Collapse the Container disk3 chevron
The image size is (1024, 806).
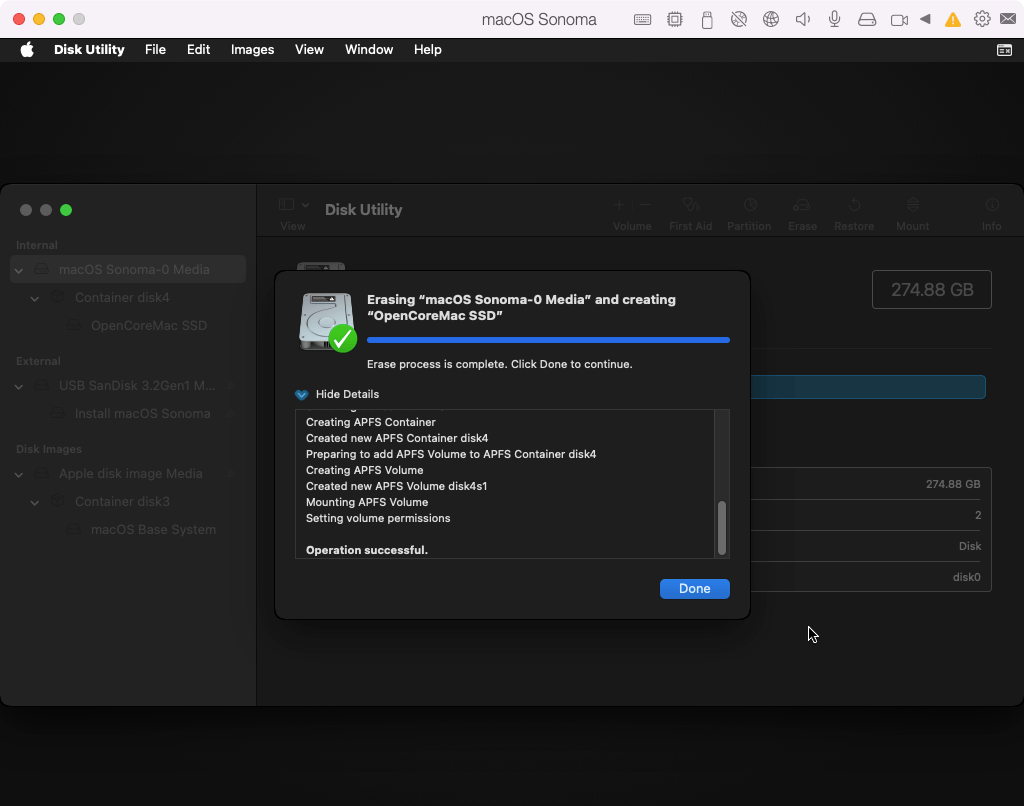35,502
